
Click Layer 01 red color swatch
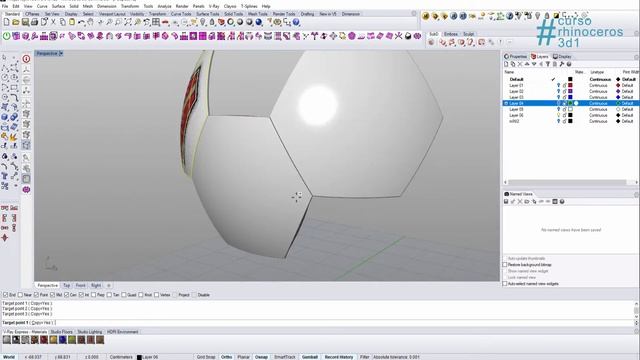point(570,85)
